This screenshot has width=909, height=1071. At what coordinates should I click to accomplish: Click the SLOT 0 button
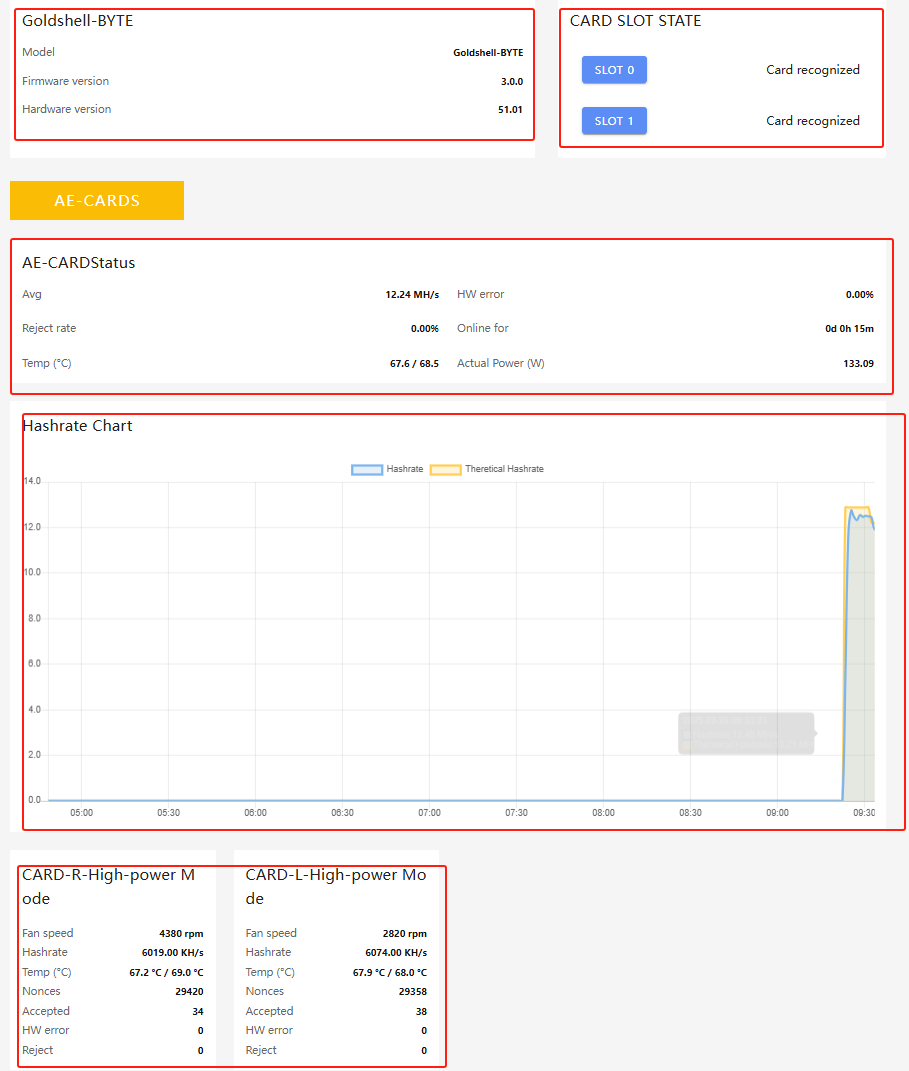pyautogui.click(x=614, y=70)
